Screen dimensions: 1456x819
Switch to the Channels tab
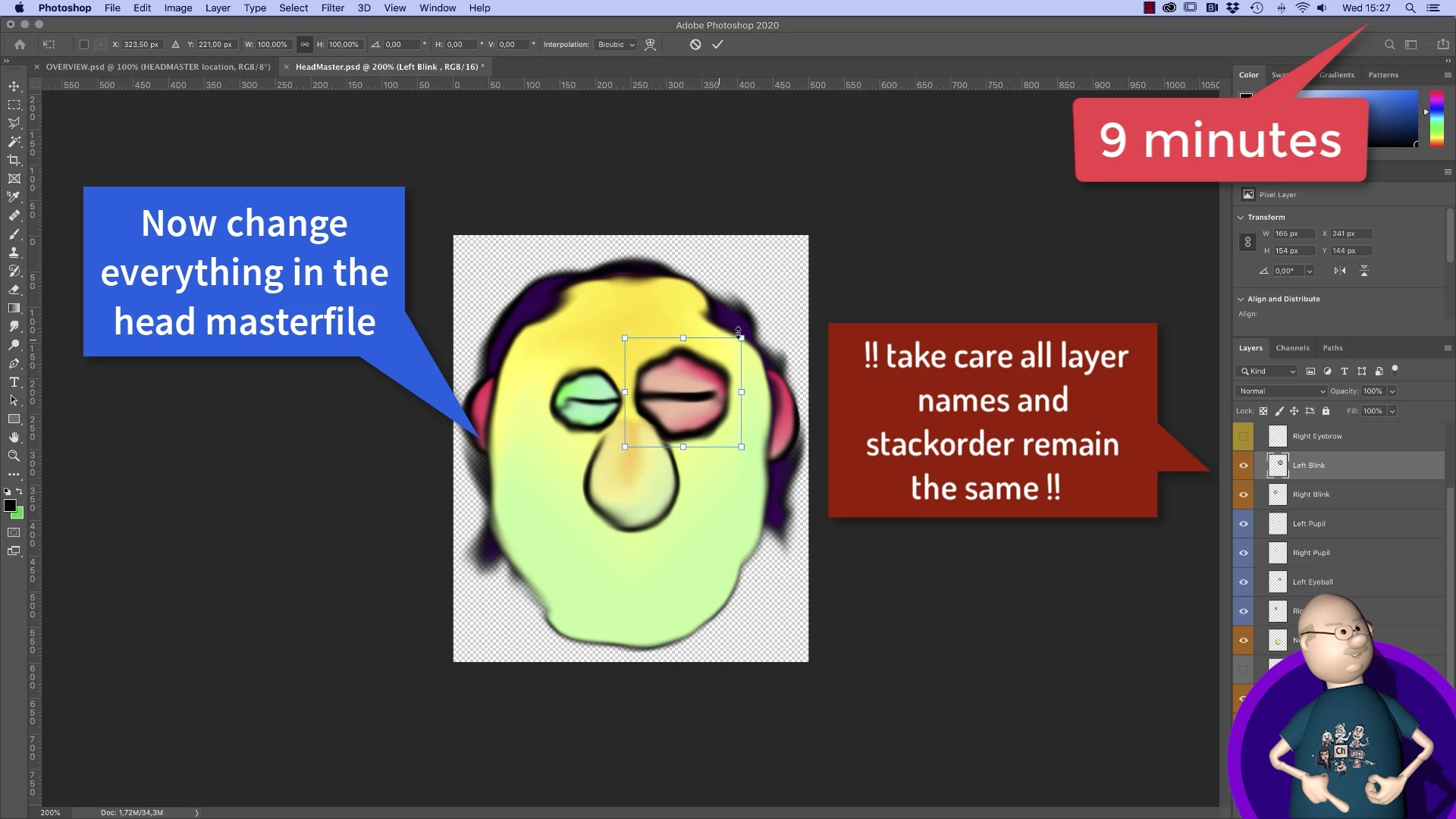coord(1292,348)
